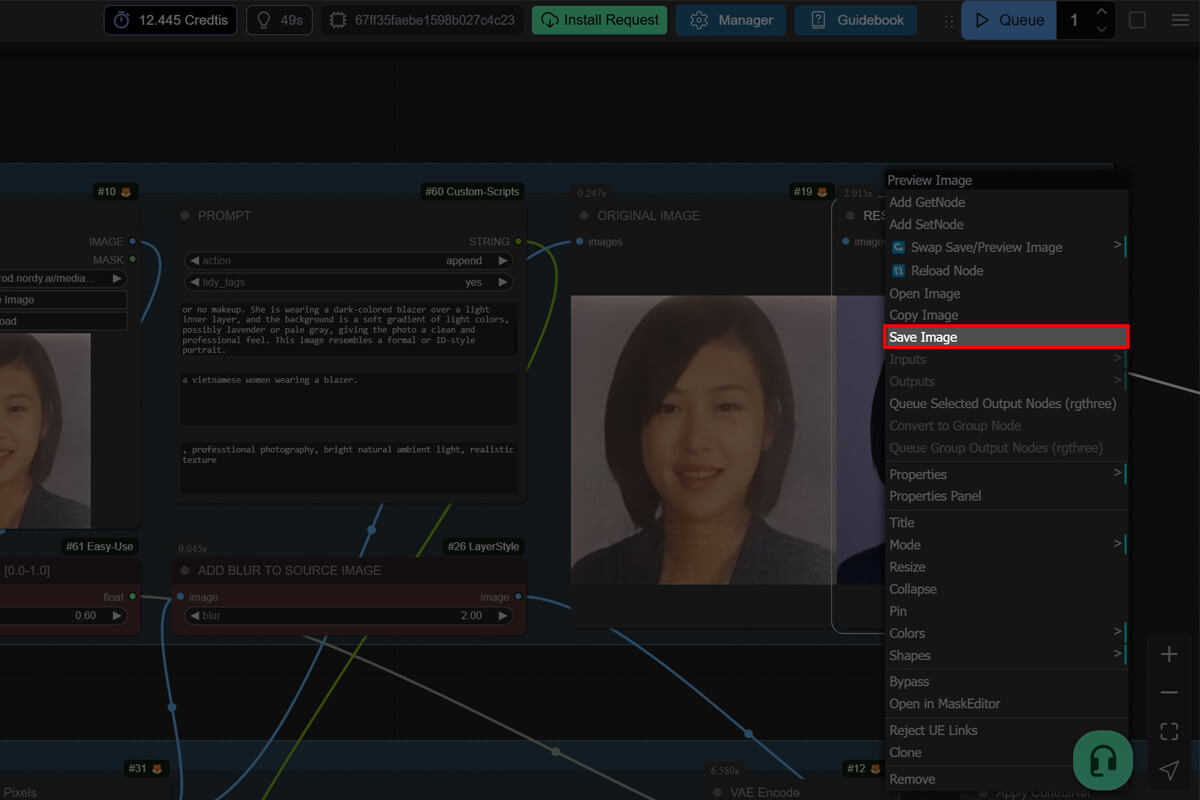Click the zoom out minus icon

coord(1168,693)
